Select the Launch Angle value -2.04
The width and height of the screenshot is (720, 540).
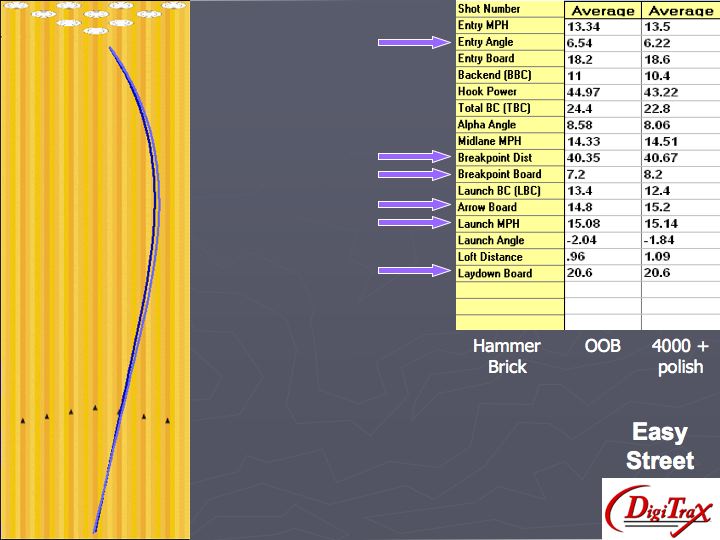tap(602, 240)
